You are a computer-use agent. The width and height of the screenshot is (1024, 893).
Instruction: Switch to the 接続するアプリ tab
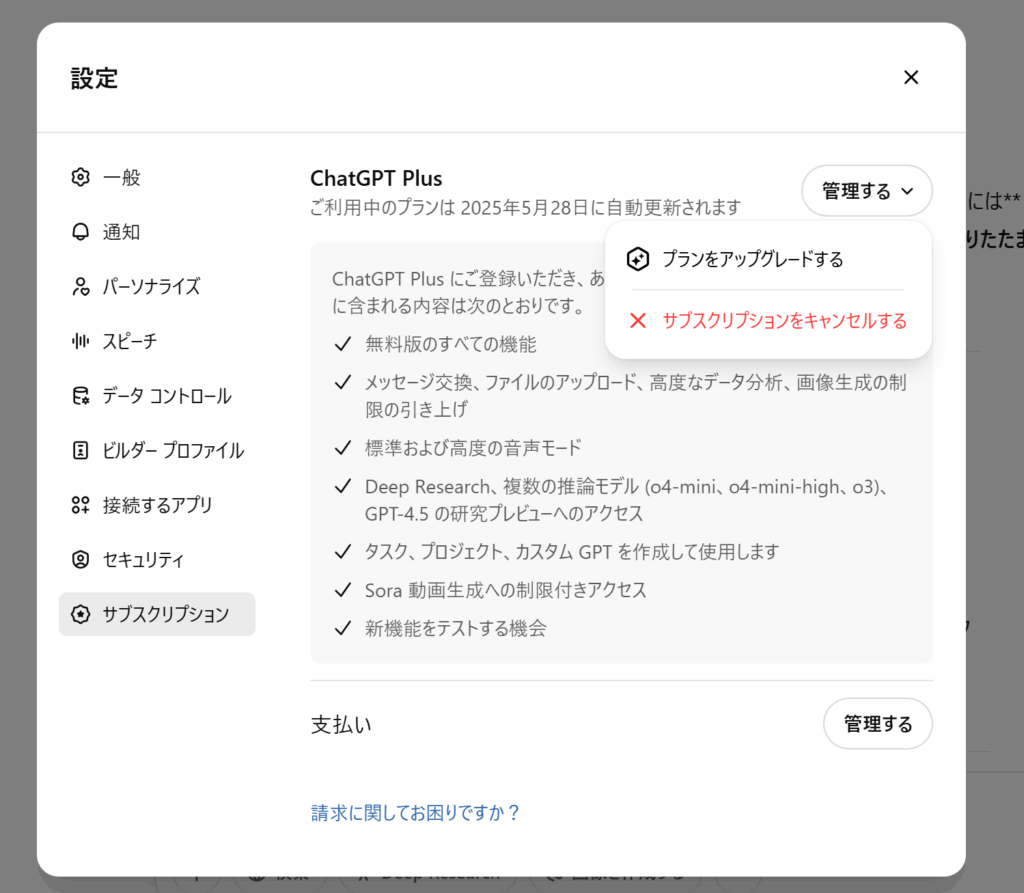coord(157,505)
